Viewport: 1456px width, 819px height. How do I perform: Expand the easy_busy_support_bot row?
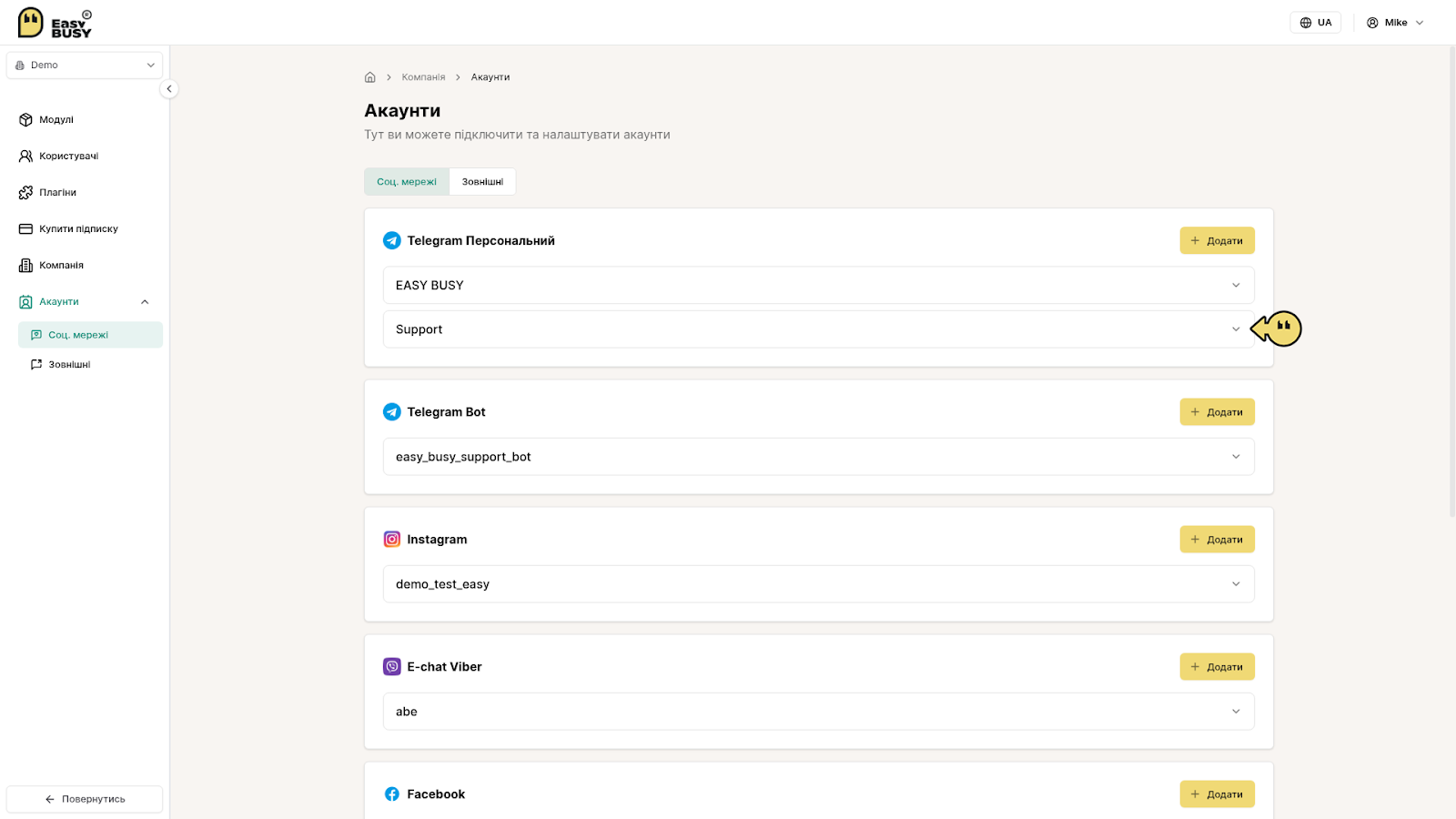pyautogui.click(x=818, y=457)
